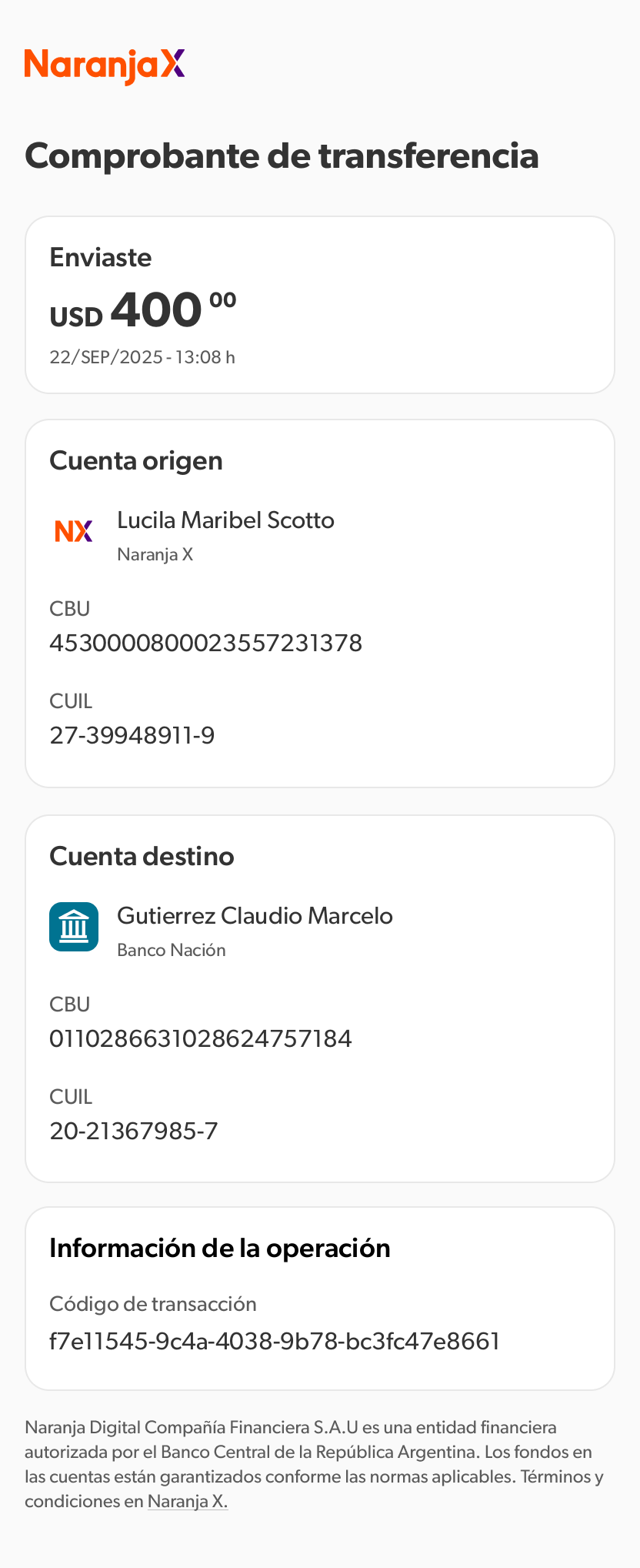Click the Banco Nación bank icon

74,927
